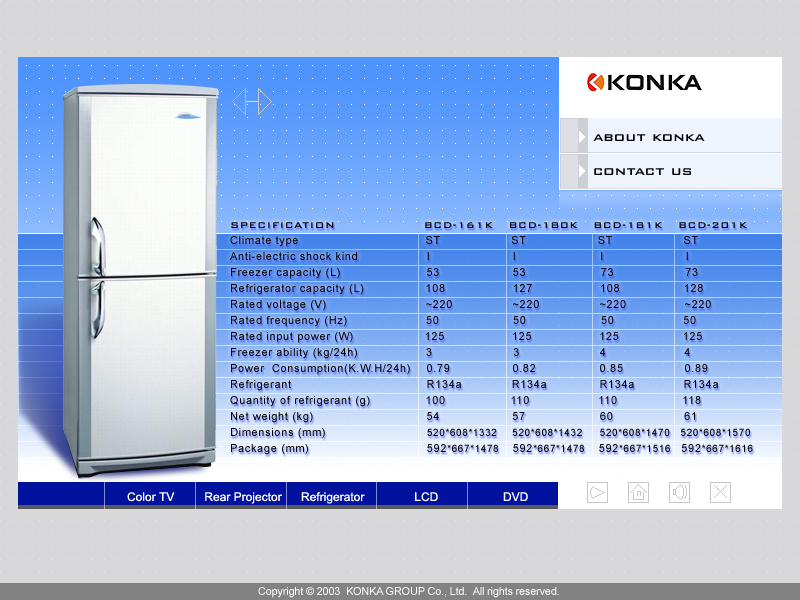
Task: Click the Net weight (kg) label
Action: (x=271, y=416)
